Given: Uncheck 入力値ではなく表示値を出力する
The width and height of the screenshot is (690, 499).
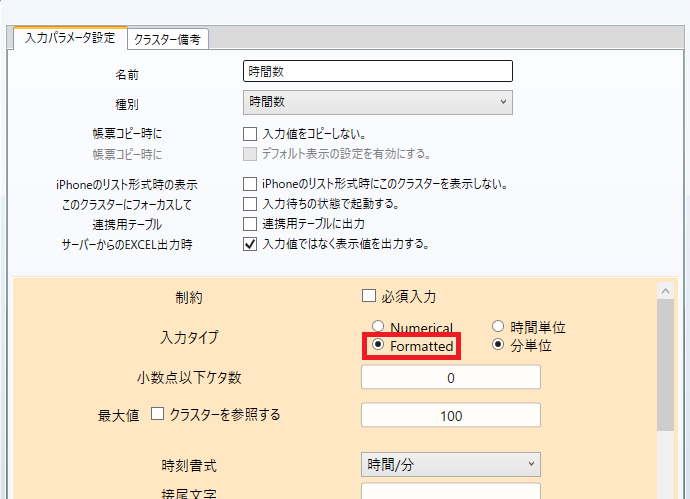Looking at the screenshot, I should pyautogui.click(x=250, y=243).
